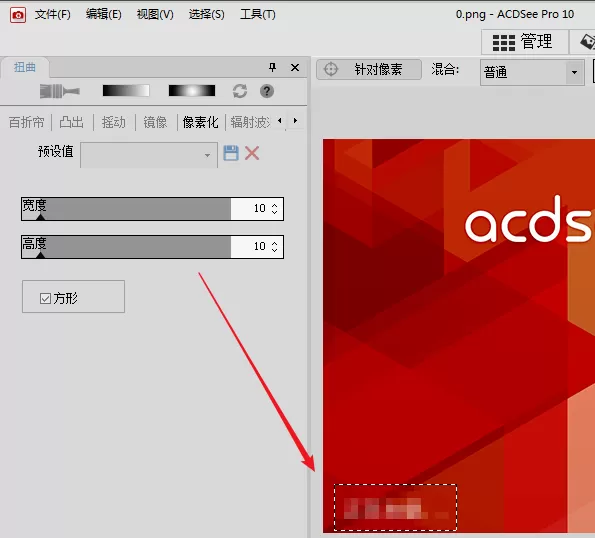
Task: Click the pixelated selection in image
Action: point(395,507)
